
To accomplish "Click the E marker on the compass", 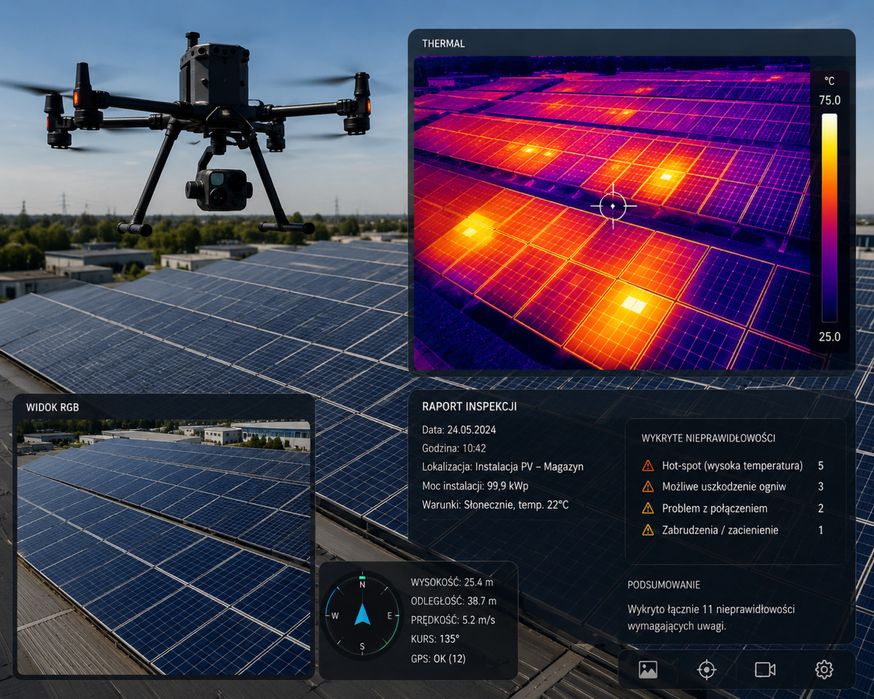I will coord(390,616).
